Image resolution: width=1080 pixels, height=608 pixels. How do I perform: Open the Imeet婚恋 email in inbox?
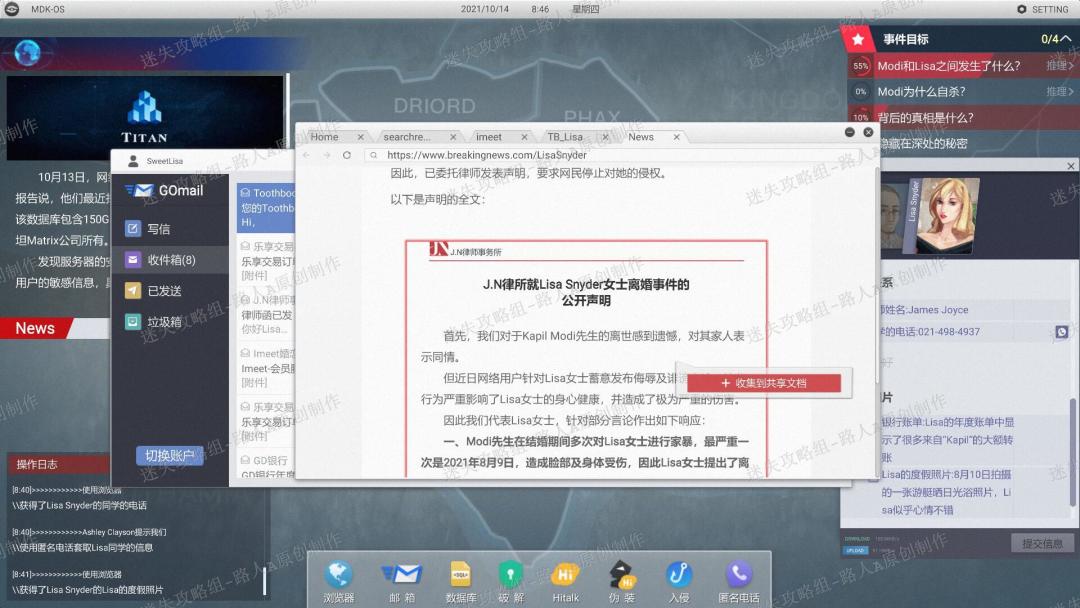(267, 368)
